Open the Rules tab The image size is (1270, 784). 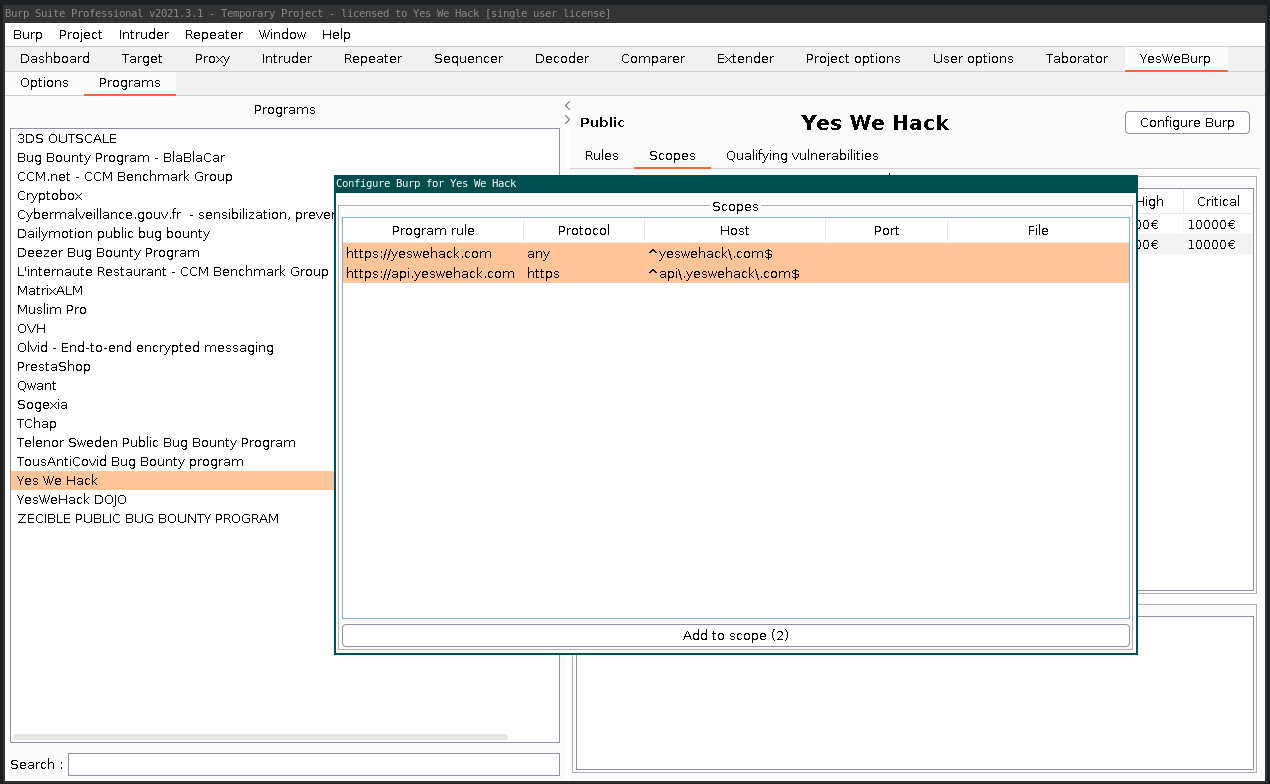(602, 156)
